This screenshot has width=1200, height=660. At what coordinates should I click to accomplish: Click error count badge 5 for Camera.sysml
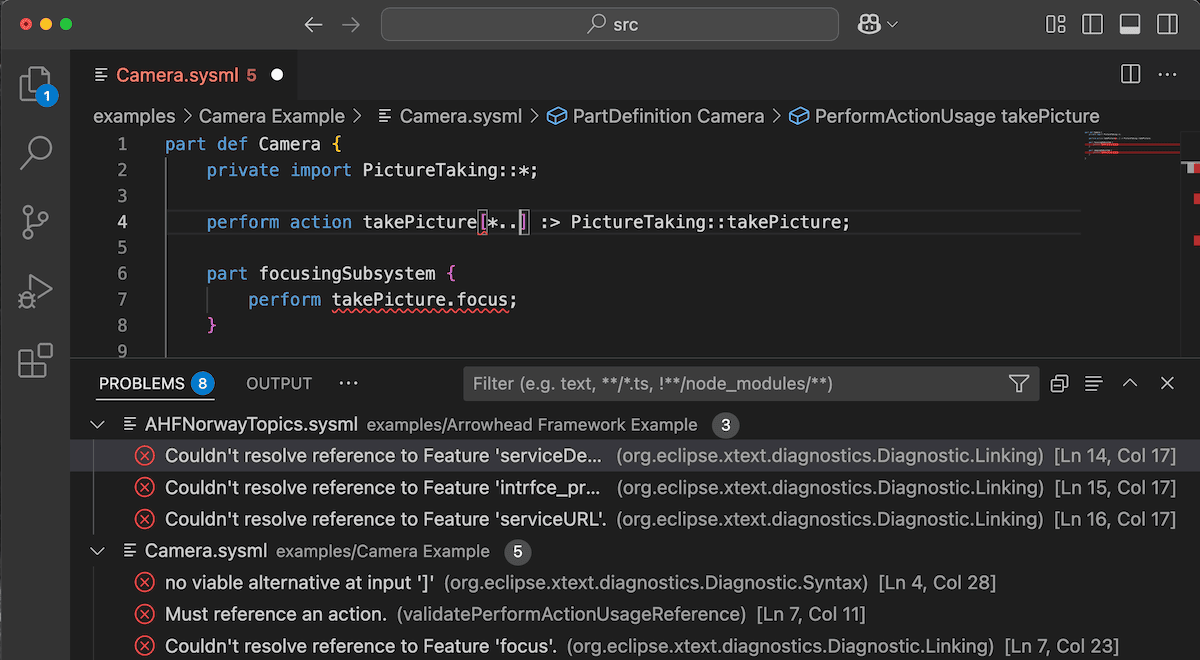pyautogui.click(x=518, y=551)
